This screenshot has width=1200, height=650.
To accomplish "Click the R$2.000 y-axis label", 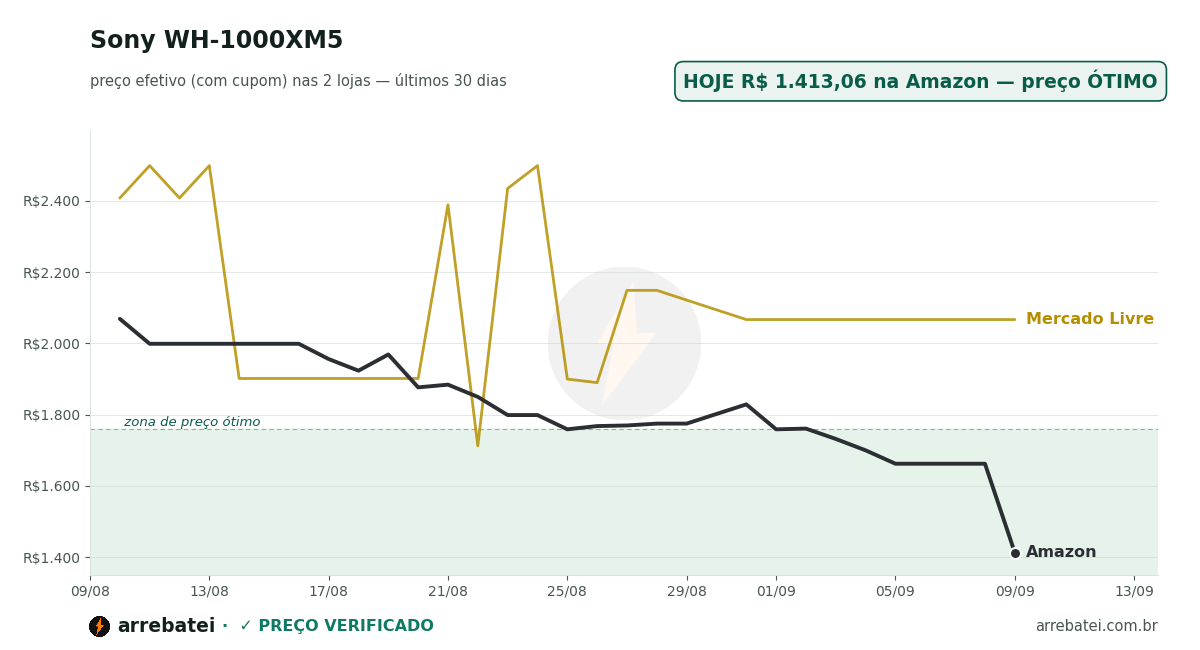I will (x=52, y=344).
